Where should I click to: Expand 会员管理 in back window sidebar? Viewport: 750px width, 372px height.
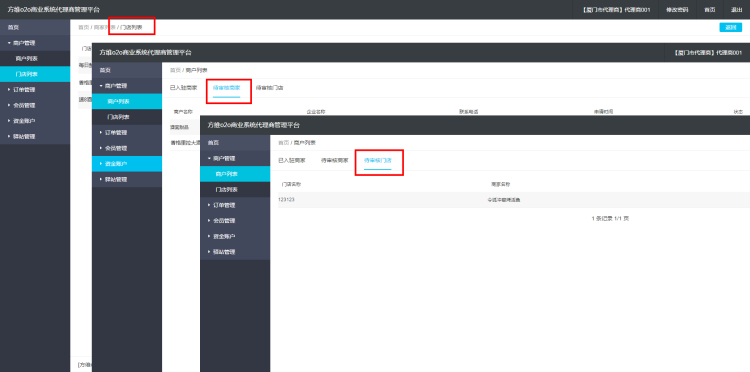35,105
